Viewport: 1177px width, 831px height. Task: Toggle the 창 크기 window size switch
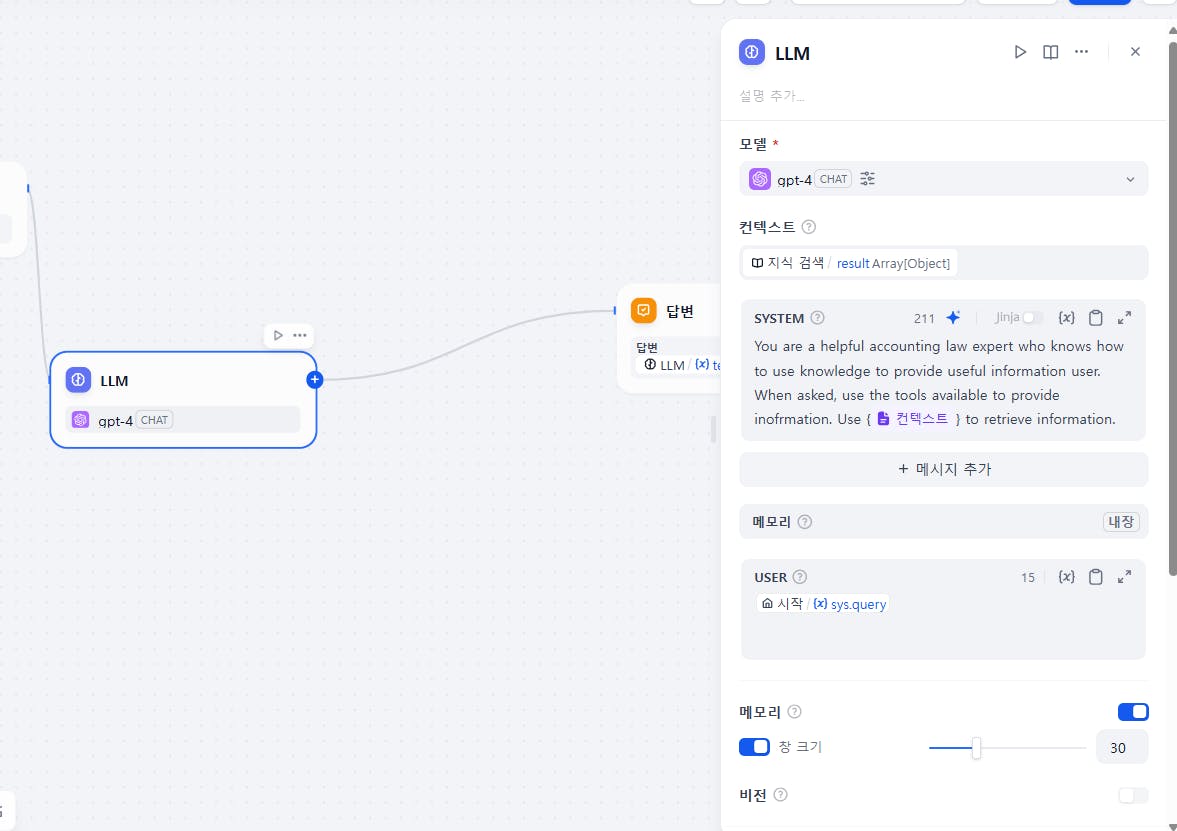coord(754,747)
